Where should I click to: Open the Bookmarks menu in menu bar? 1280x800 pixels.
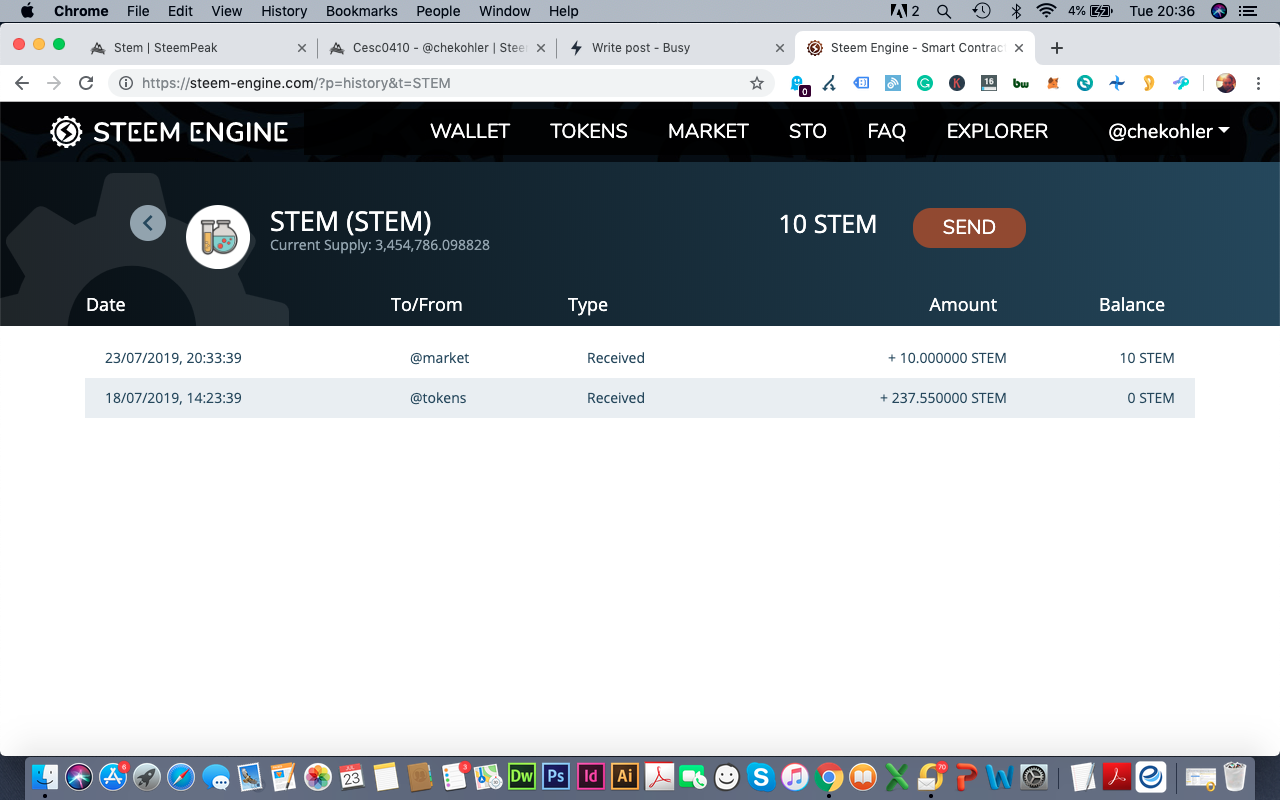point(361,11)
